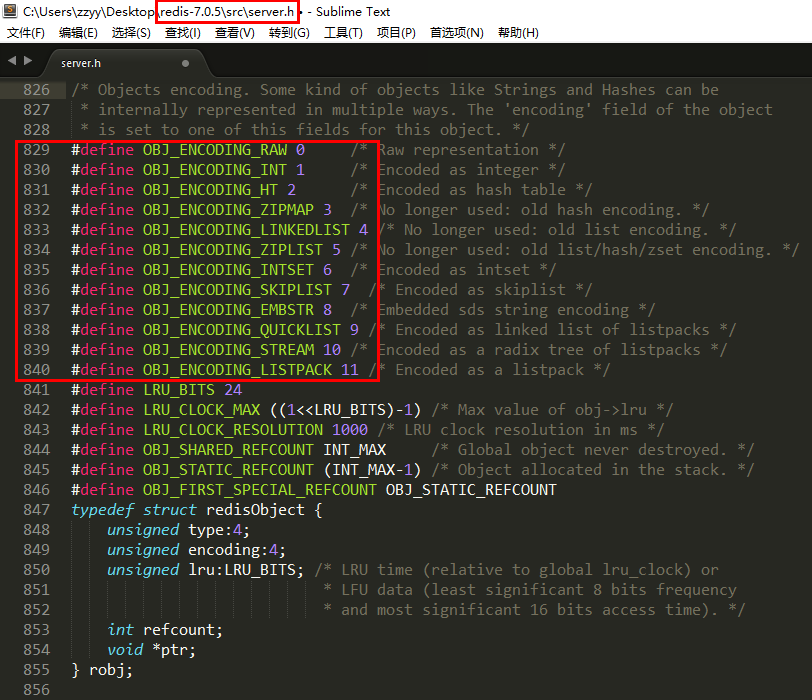
Task: Go to previous tab with left arrow
Action: [12, 61]
